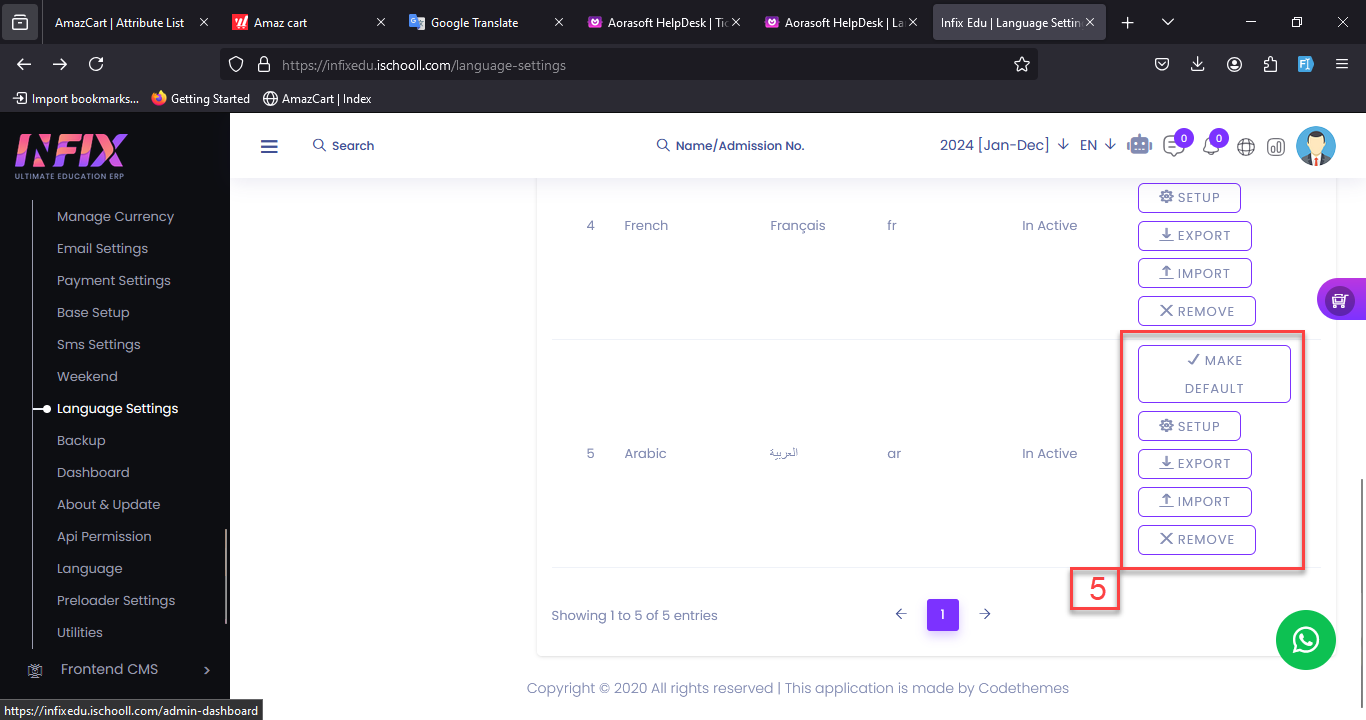Click Setup button for Arabic

coord(1189,426)
